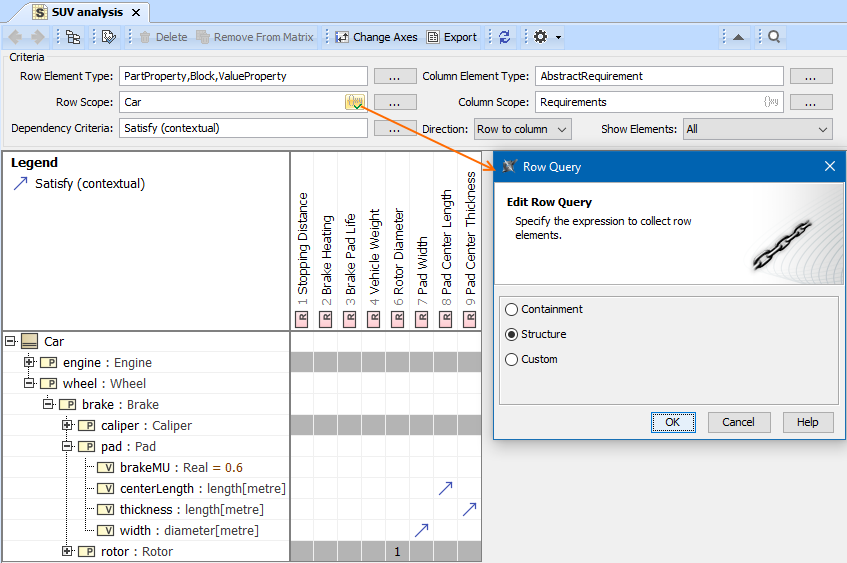The width and height of the screenshot is (847, 563).
Task: Select the Custom radio option
Action: [511, 359]
